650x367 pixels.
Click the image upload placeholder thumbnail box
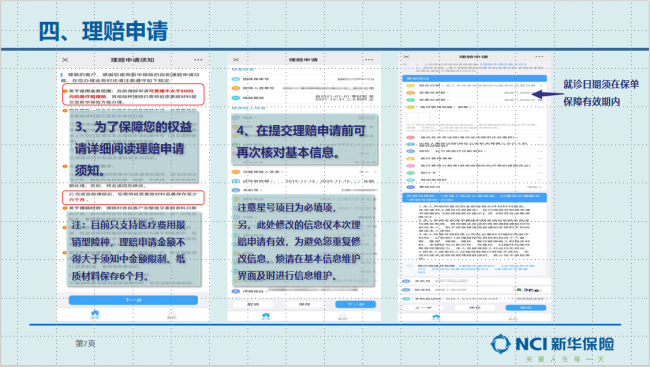click(418, 117)
